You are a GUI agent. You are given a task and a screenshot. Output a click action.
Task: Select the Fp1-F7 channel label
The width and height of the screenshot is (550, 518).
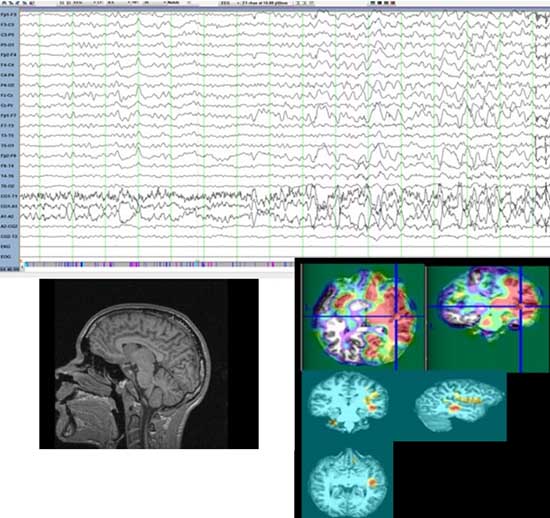click(9, 115)
